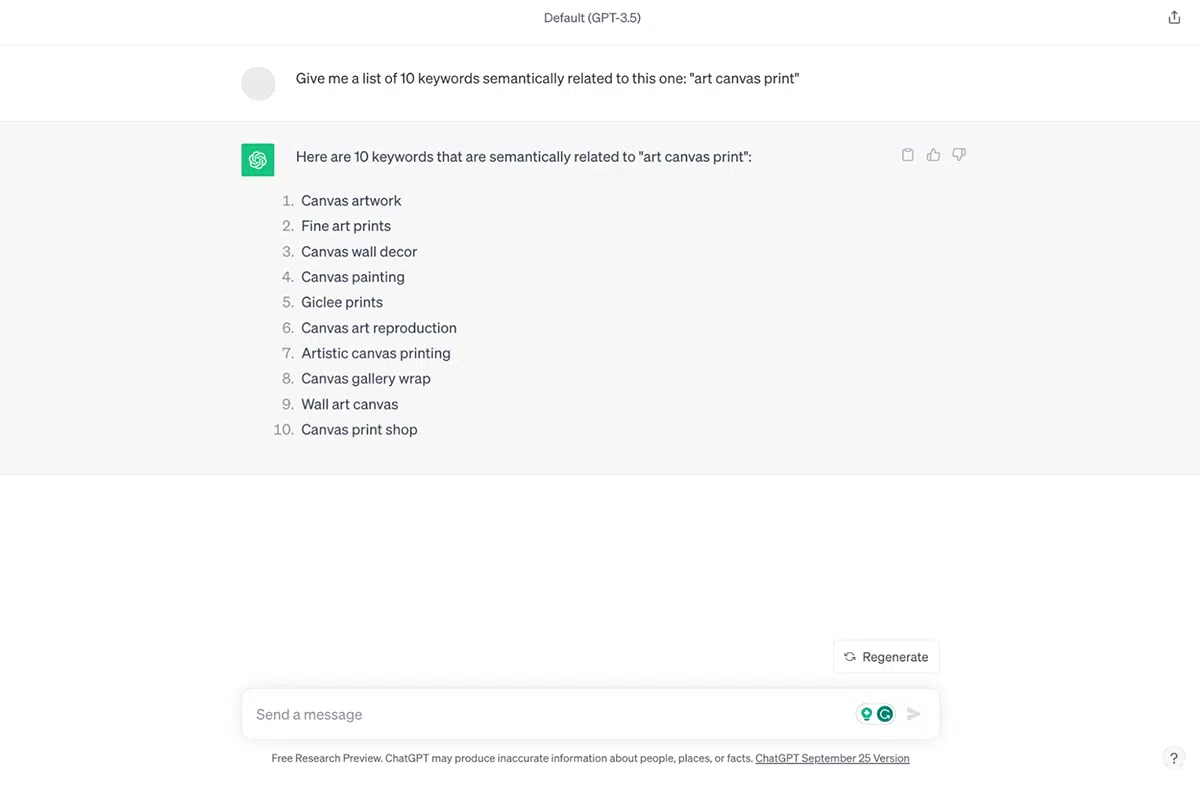The height and width of the screenshot is (787, 1200).
Task: Click the green ChatGPT avatar icon
Action: (x=258, y=160)
